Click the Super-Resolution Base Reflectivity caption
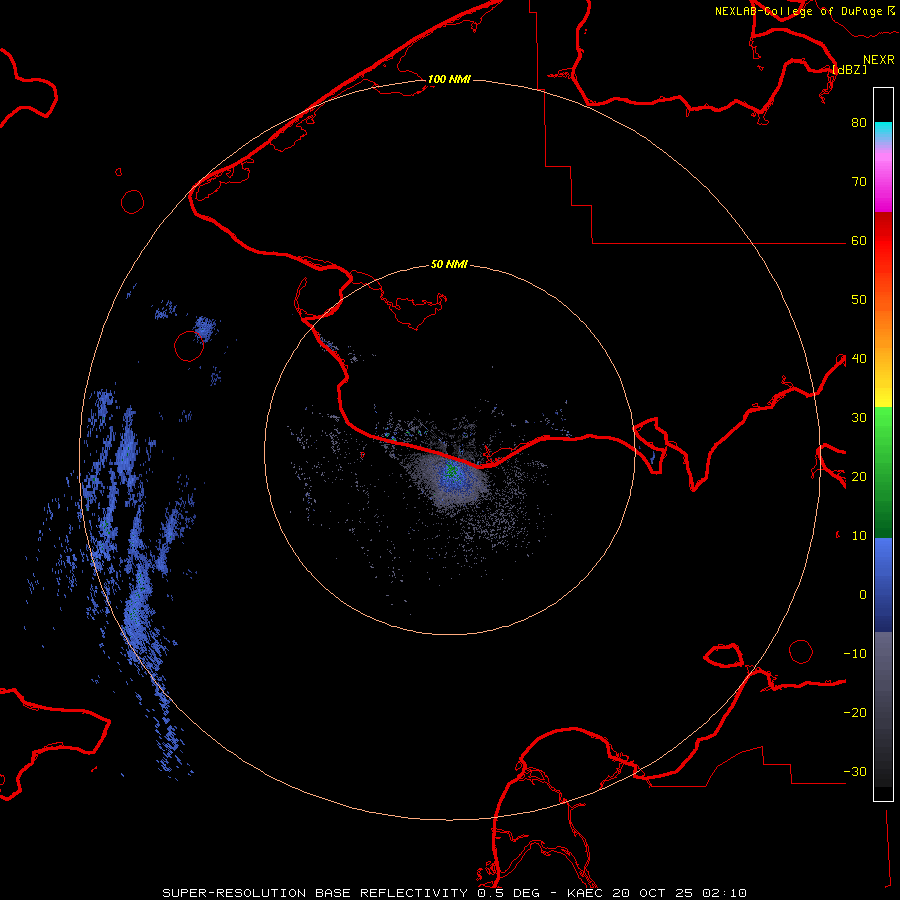 [455, 893]
